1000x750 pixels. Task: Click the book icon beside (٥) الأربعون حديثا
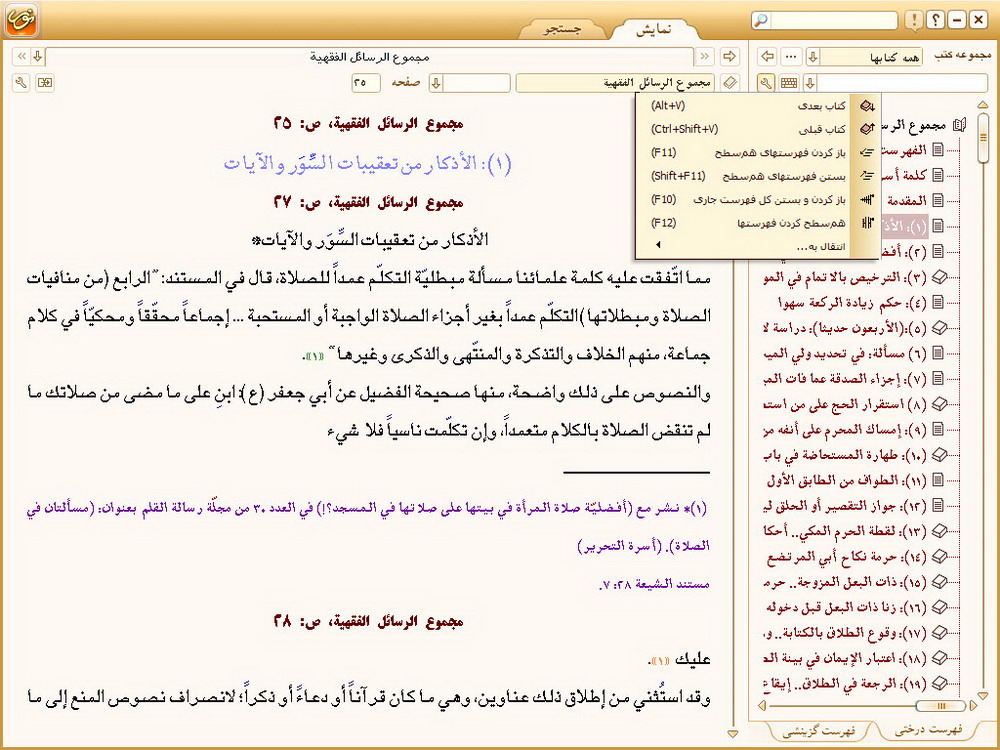pyautogui.click(x=938, y=328)
